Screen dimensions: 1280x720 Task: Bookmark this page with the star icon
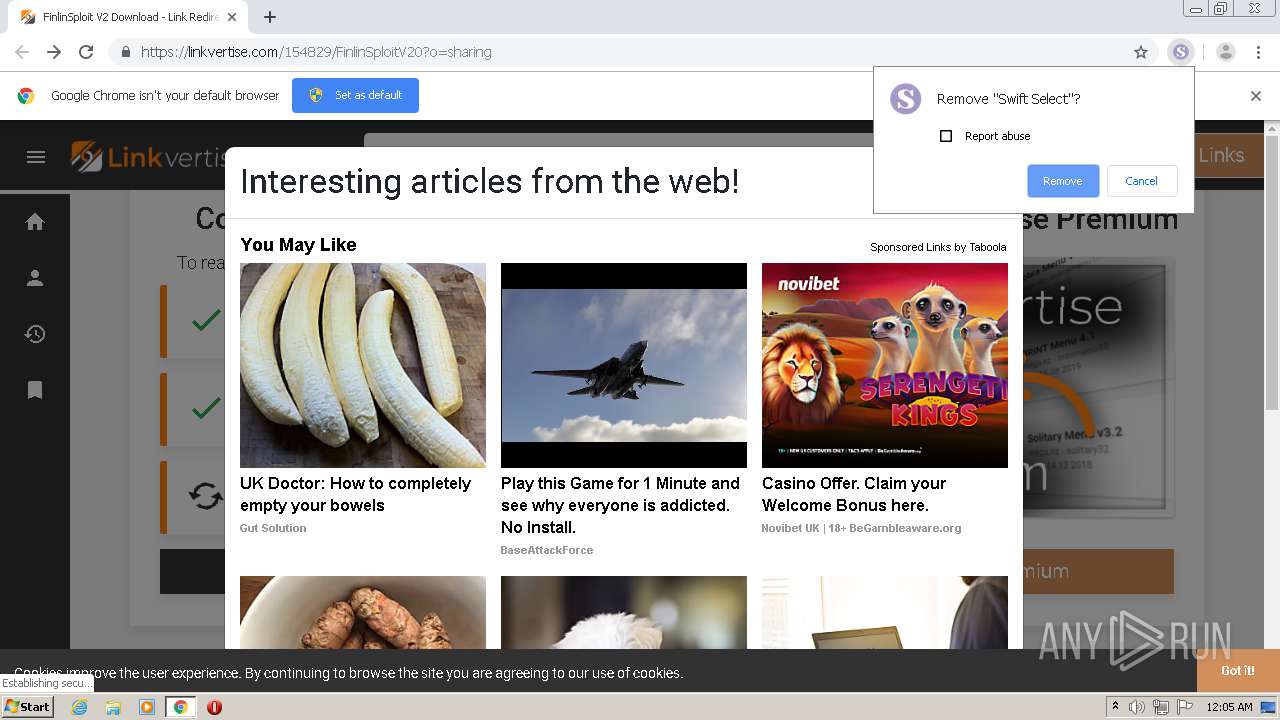(1141, 52)
